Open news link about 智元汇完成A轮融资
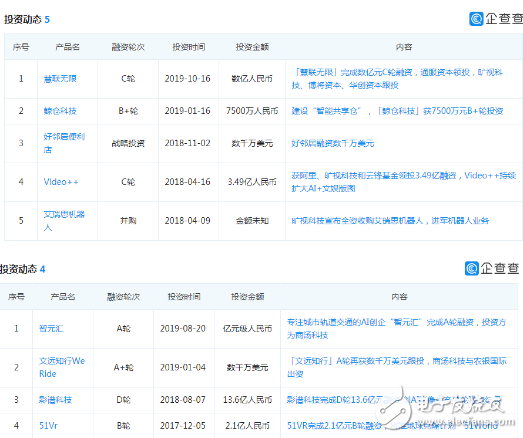Screen dimensions: 523x438 tap(397, 329)
